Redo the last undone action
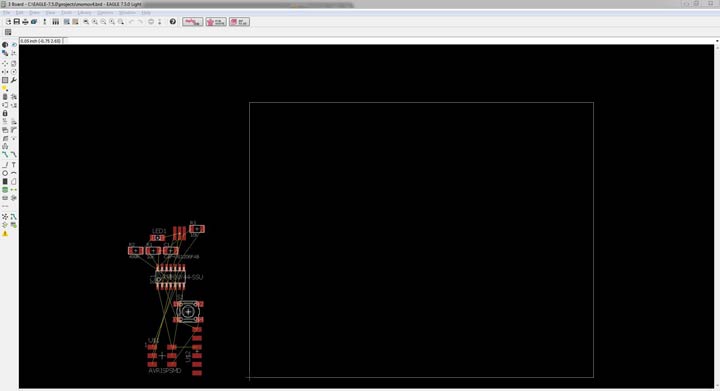The image size is (720, 391). click(141, 22)
